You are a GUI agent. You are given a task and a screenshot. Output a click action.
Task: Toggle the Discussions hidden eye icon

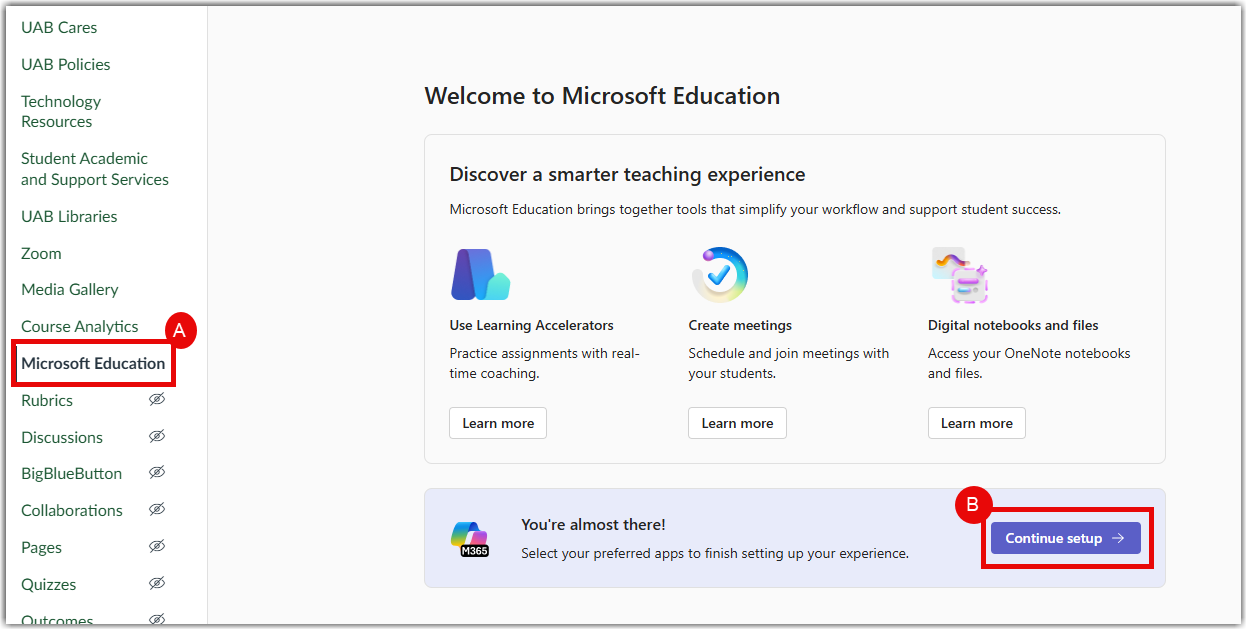pyautogui.click(x=157, y=437)
